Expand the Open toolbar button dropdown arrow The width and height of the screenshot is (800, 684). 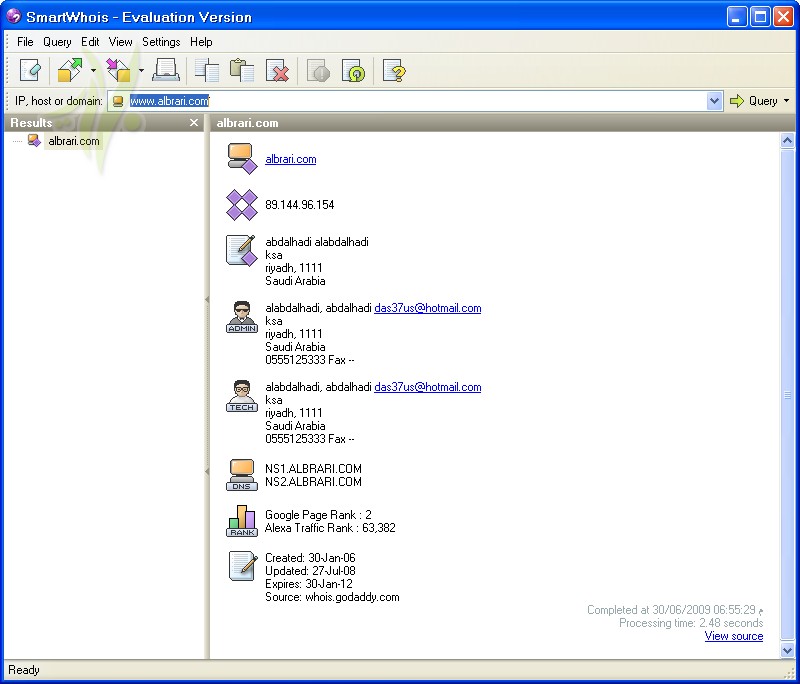pyautogui.click(x=93, y=70)
